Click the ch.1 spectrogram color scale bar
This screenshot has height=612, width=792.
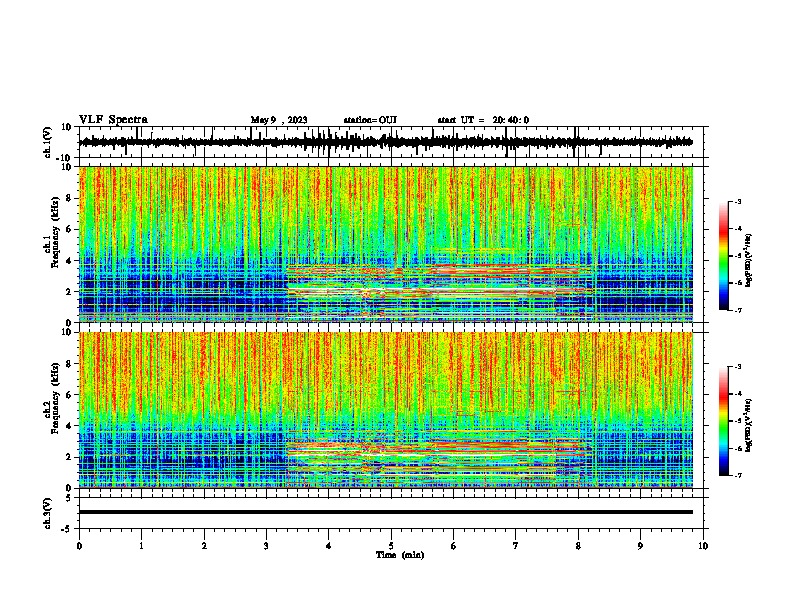tap(723, 256)
